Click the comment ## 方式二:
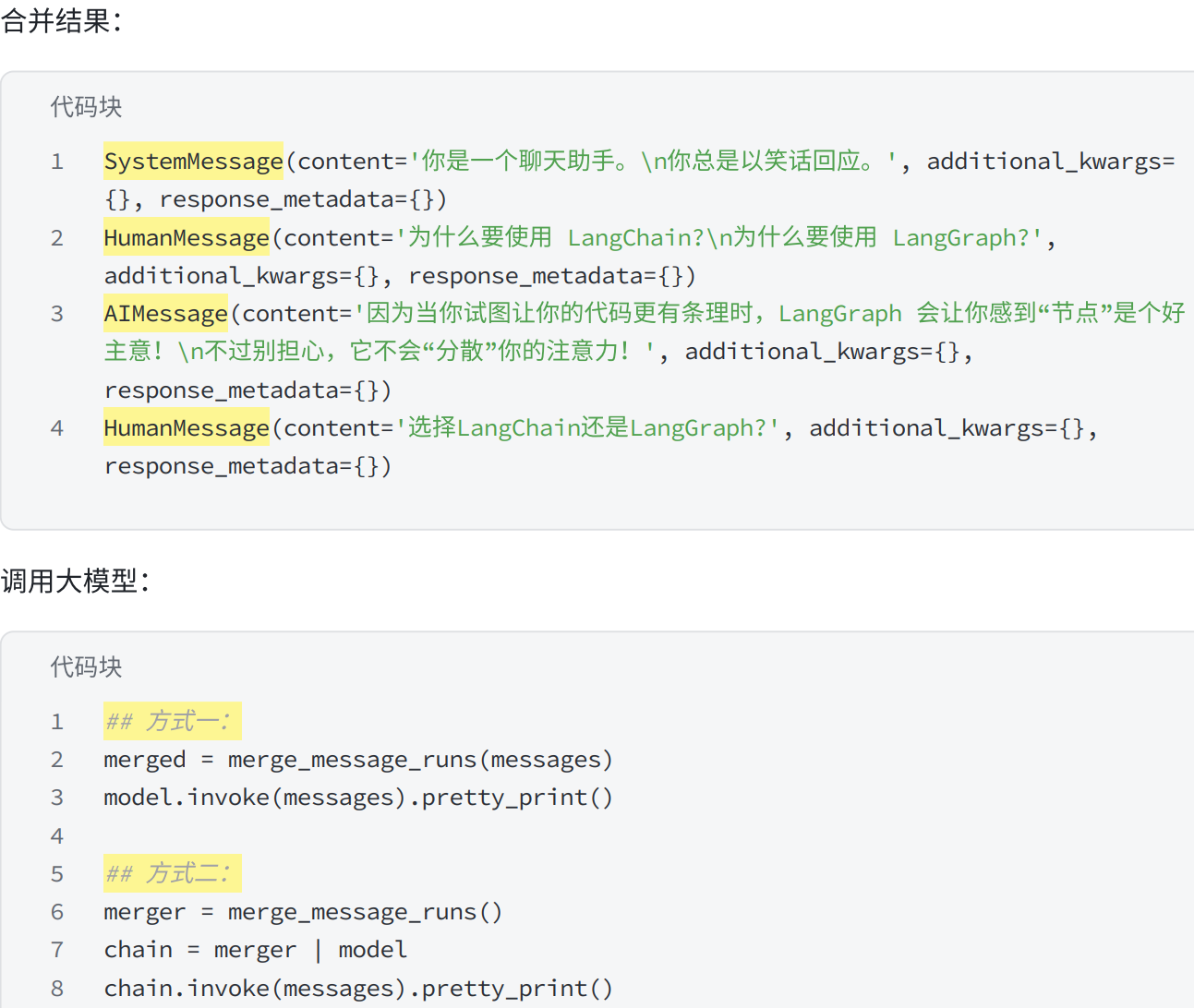The height and width of the screenshot is (1008, 1194). coord(172,873)
